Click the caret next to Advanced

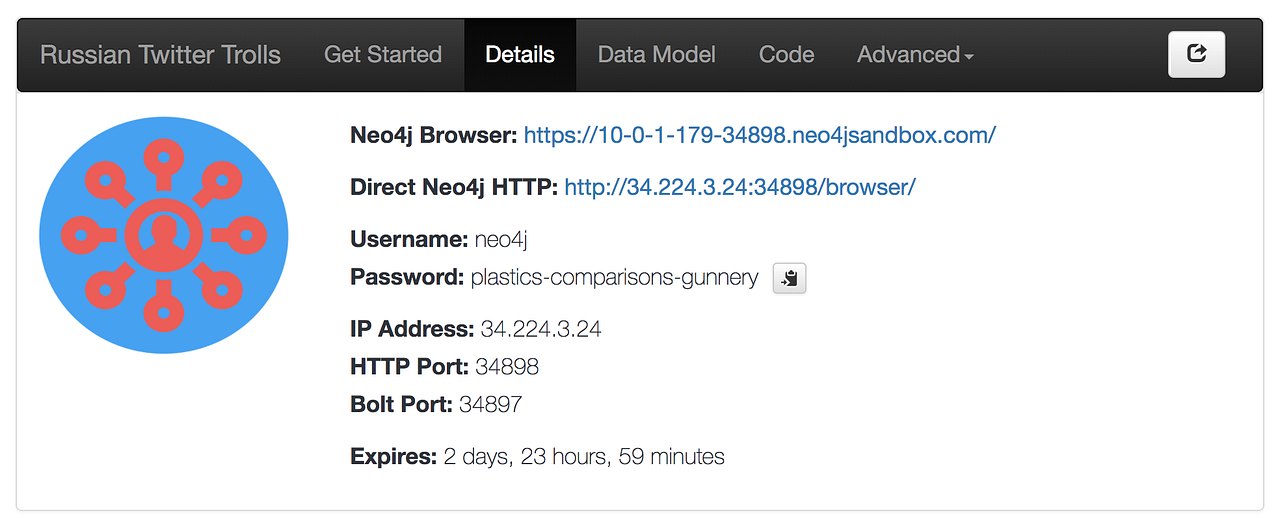[x=969, y=57]
